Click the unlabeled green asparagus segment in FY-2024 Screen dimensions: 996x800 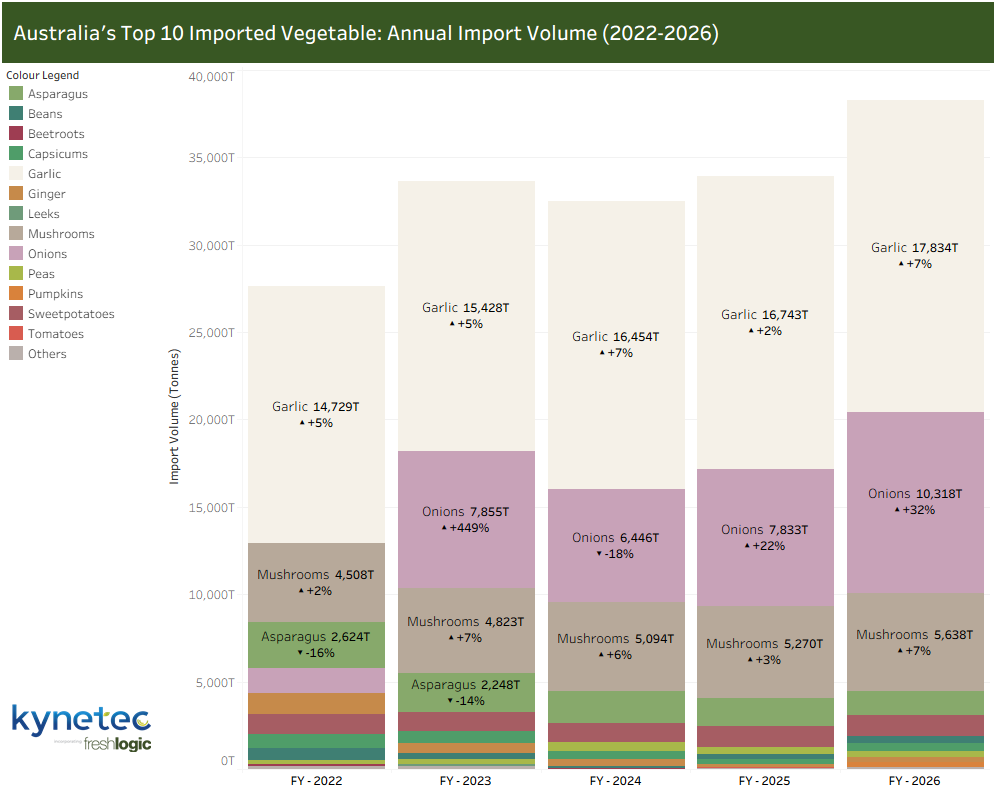[616, 707]
